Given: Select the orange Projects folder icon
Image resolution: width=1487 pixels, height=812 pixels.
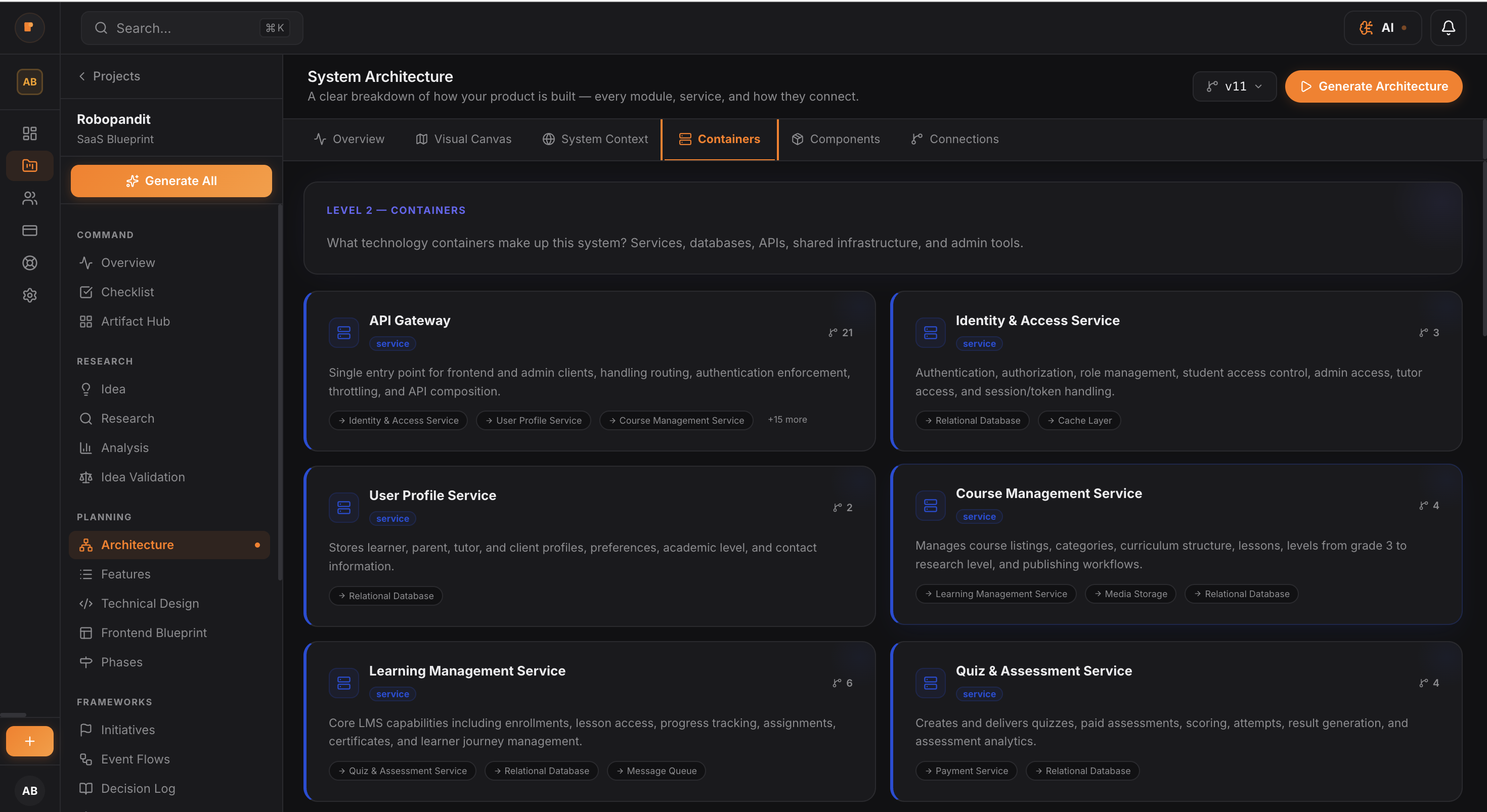Looking at the screenshot, I should coord(29,166).
